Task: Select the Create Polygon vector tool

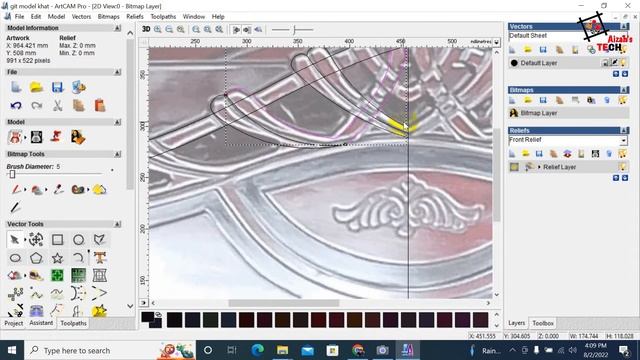Action: click(x=36, y=258)
